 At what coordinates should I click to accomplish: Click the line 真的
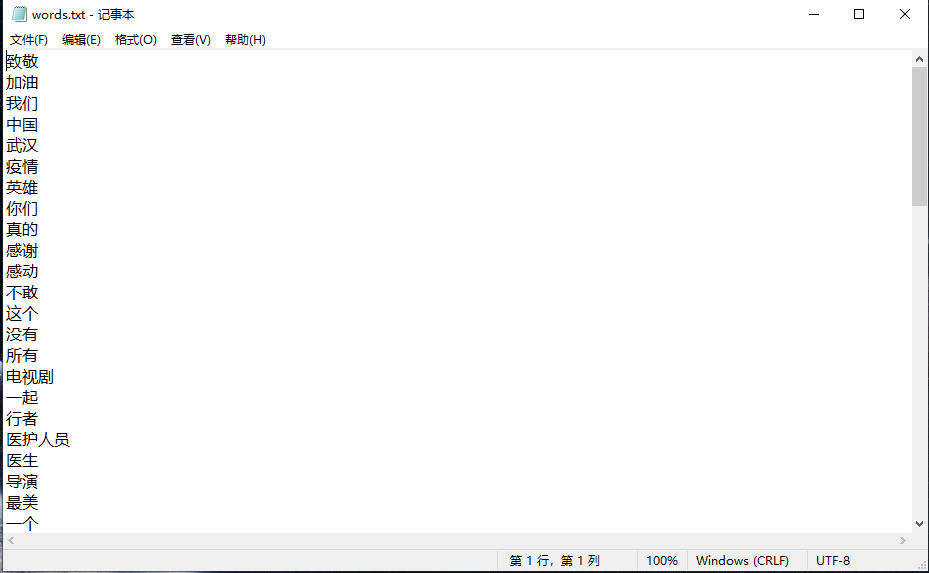pos(22,229)
